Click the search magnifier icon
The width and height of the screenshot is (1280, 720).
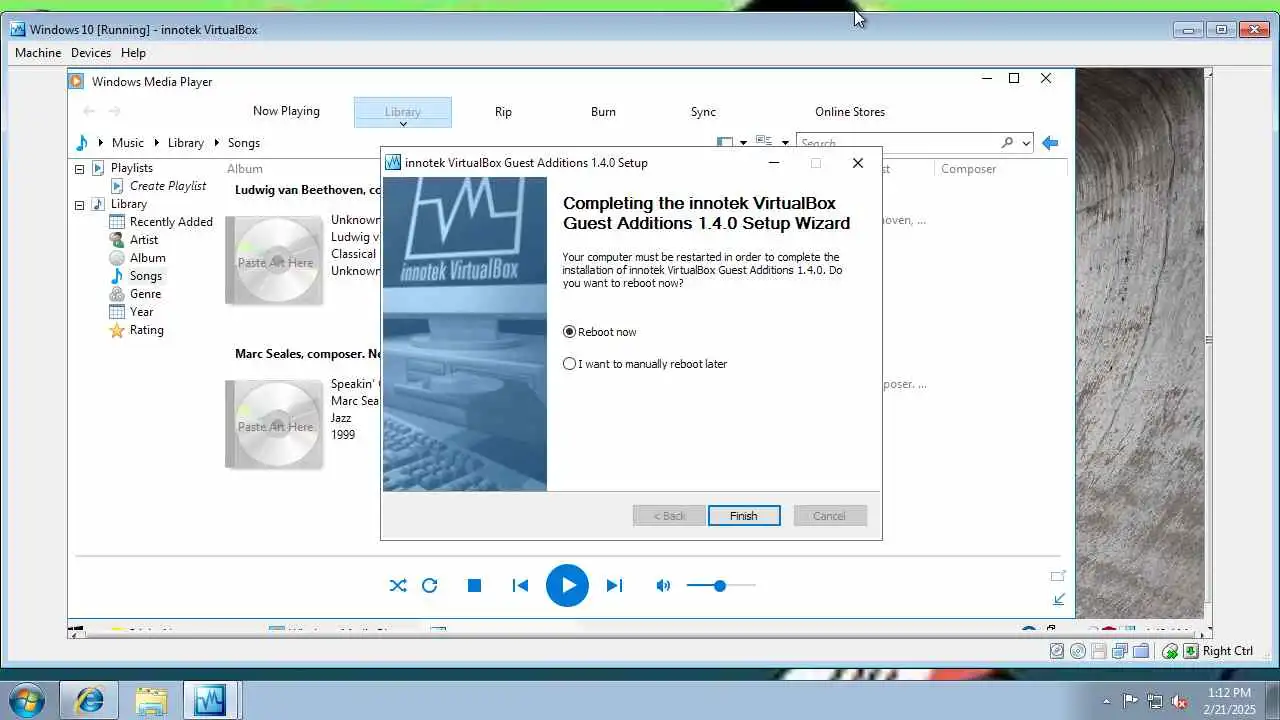coord(1007,143)
